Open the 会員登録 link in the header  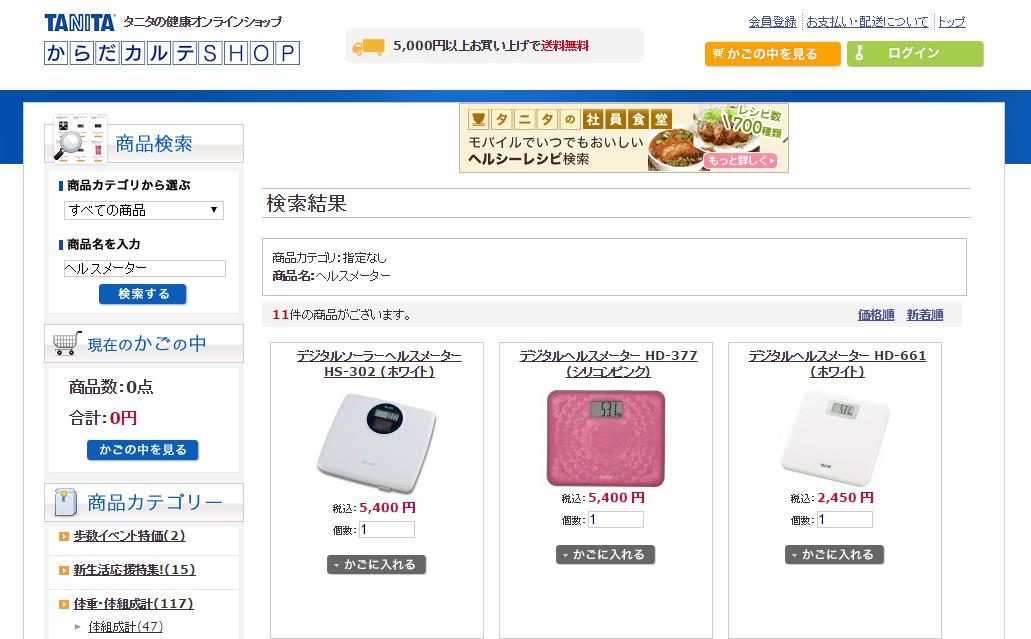(773, 22)
